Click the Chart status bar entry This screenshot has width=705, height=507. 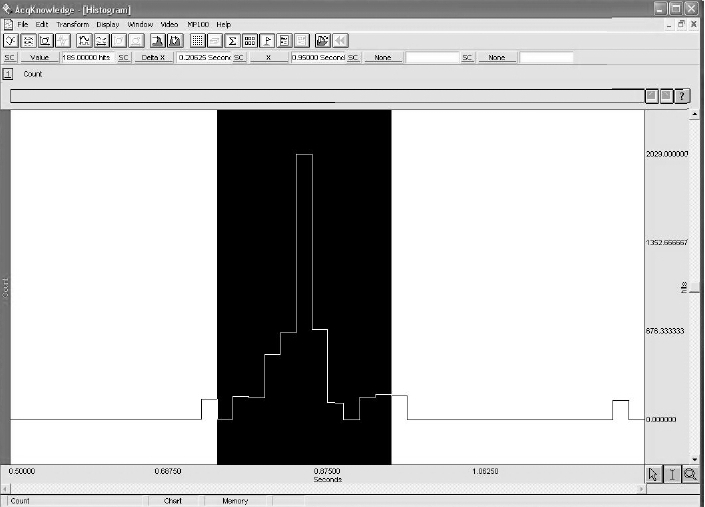pyautogui.click(x=173, y=501)
